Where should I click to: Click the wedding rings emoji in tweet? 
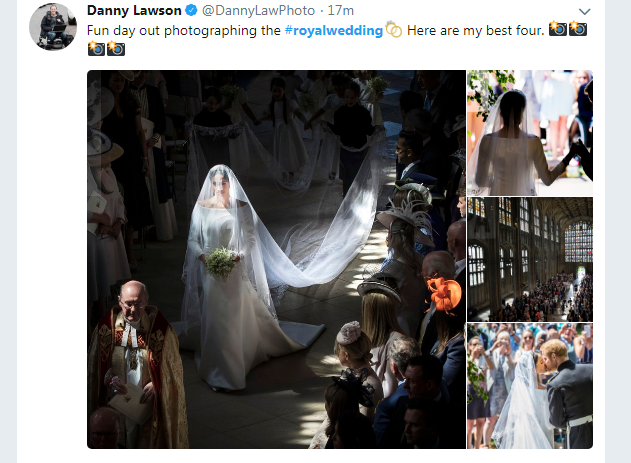[x=394, y=29]
